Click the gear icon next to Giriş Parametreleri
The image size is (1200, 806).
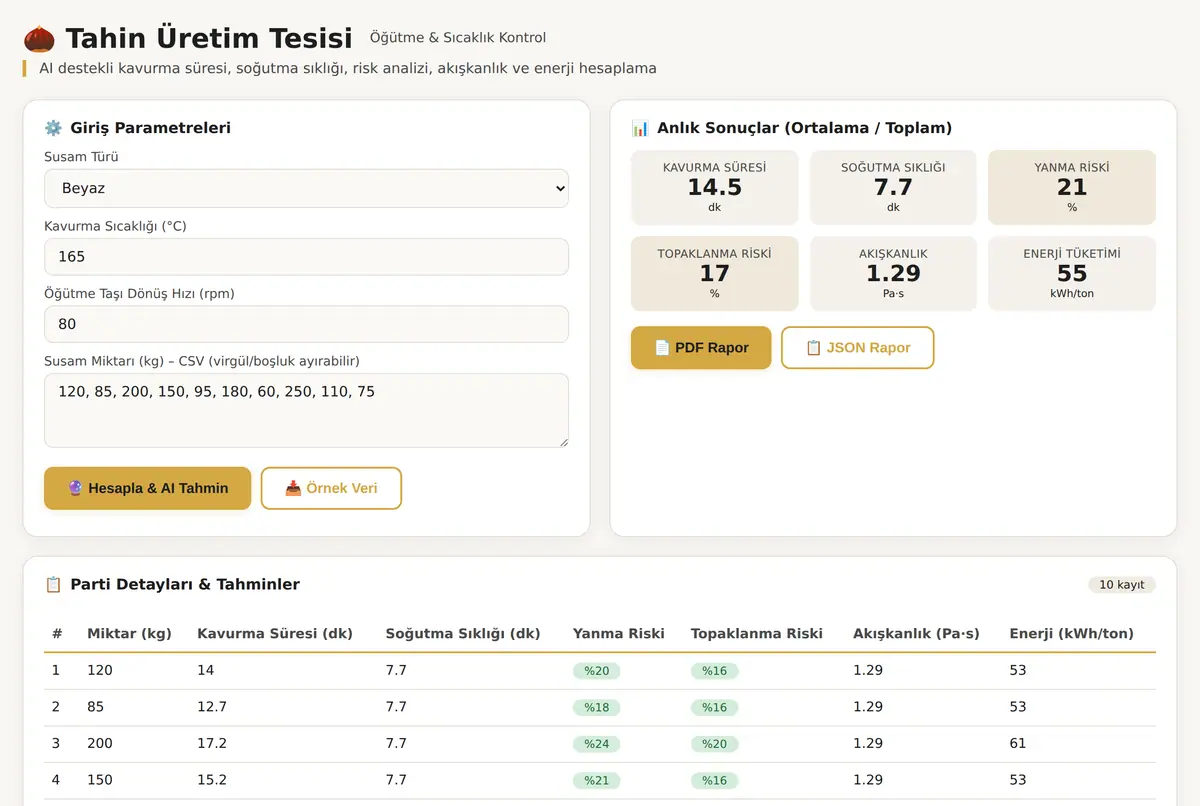tap(53, 128)
